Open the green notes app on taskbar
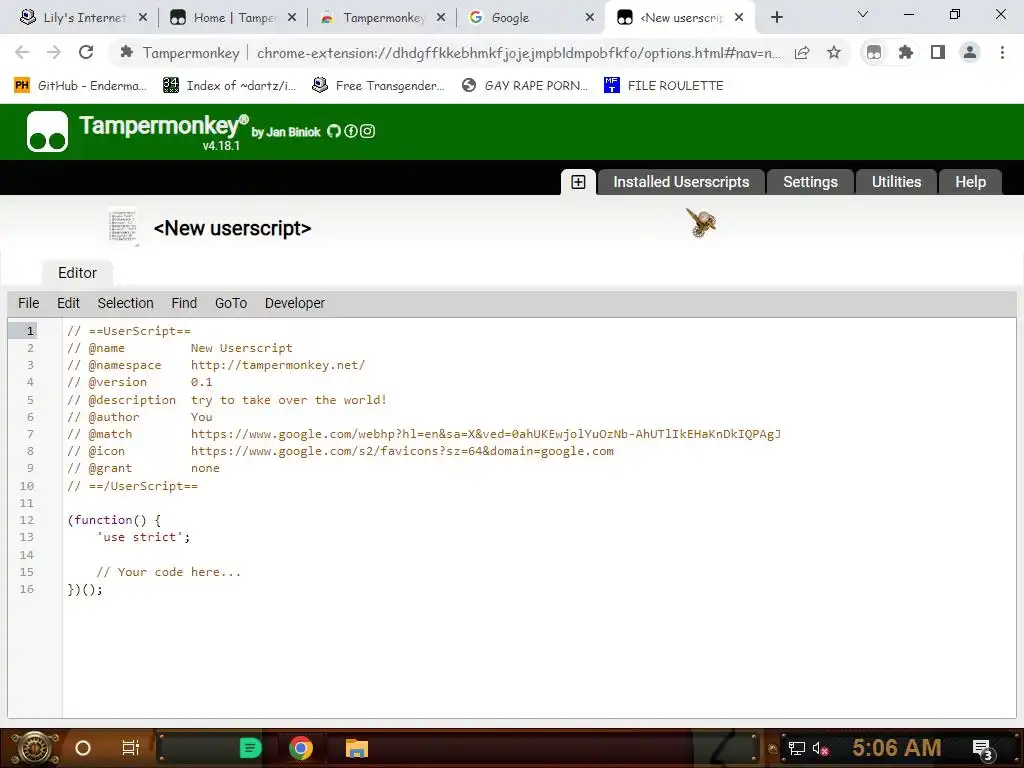The width and height of the screenshot is (1024, 768). [x=250, y=748]
